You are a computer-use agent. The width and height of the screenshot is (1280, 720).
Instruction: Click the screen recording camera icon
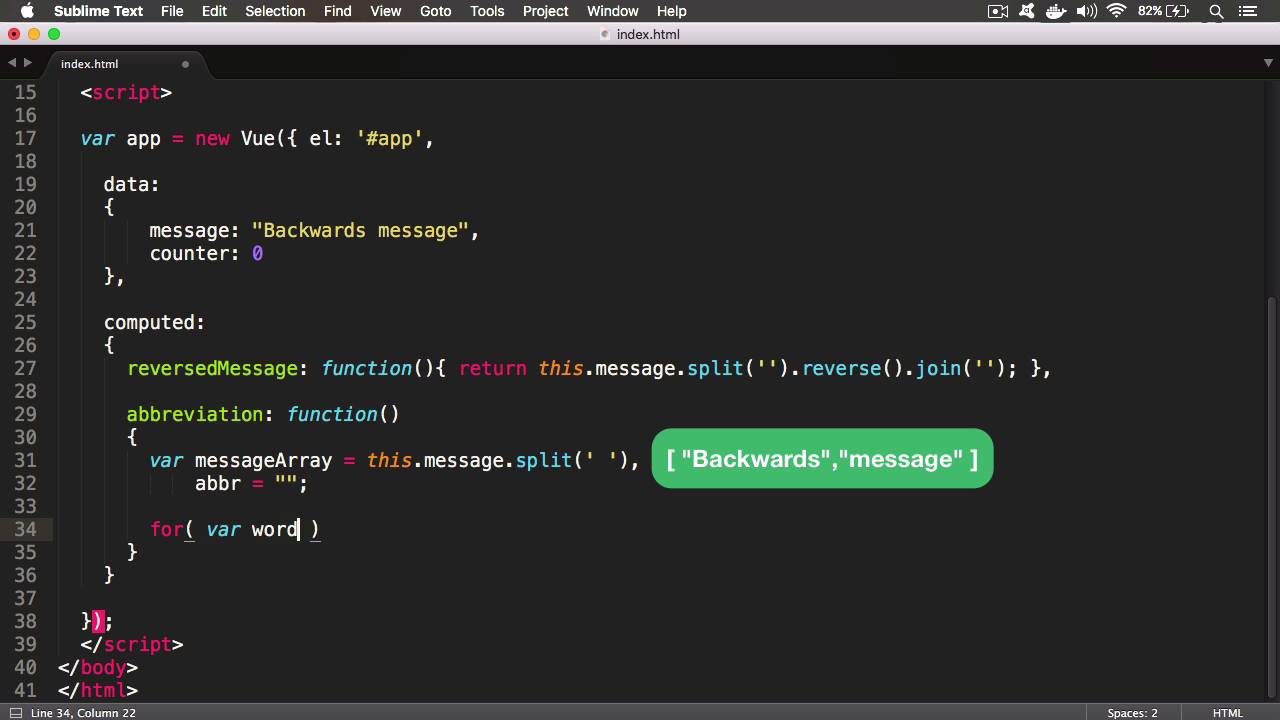pyautogui.click(x=997, y=11)
